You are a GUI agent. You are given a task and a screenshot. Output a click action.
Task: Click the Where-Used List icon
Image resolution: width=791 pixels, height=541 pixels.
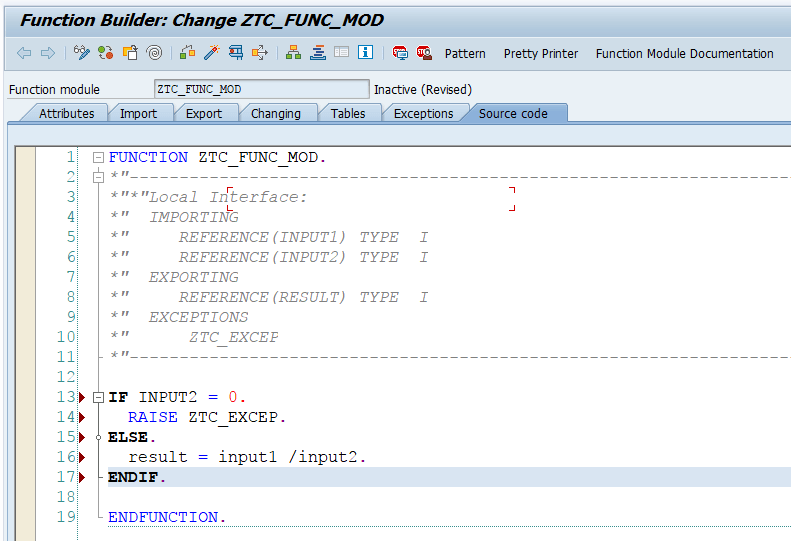(260, 52)
